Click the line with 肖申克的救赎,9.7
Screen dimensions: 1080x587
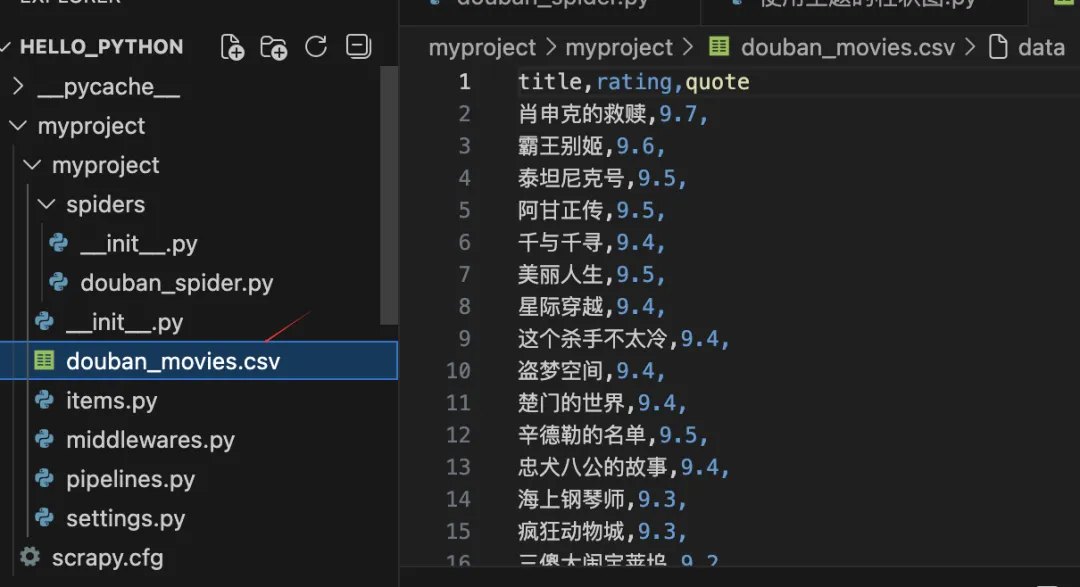tap(613, 114)
